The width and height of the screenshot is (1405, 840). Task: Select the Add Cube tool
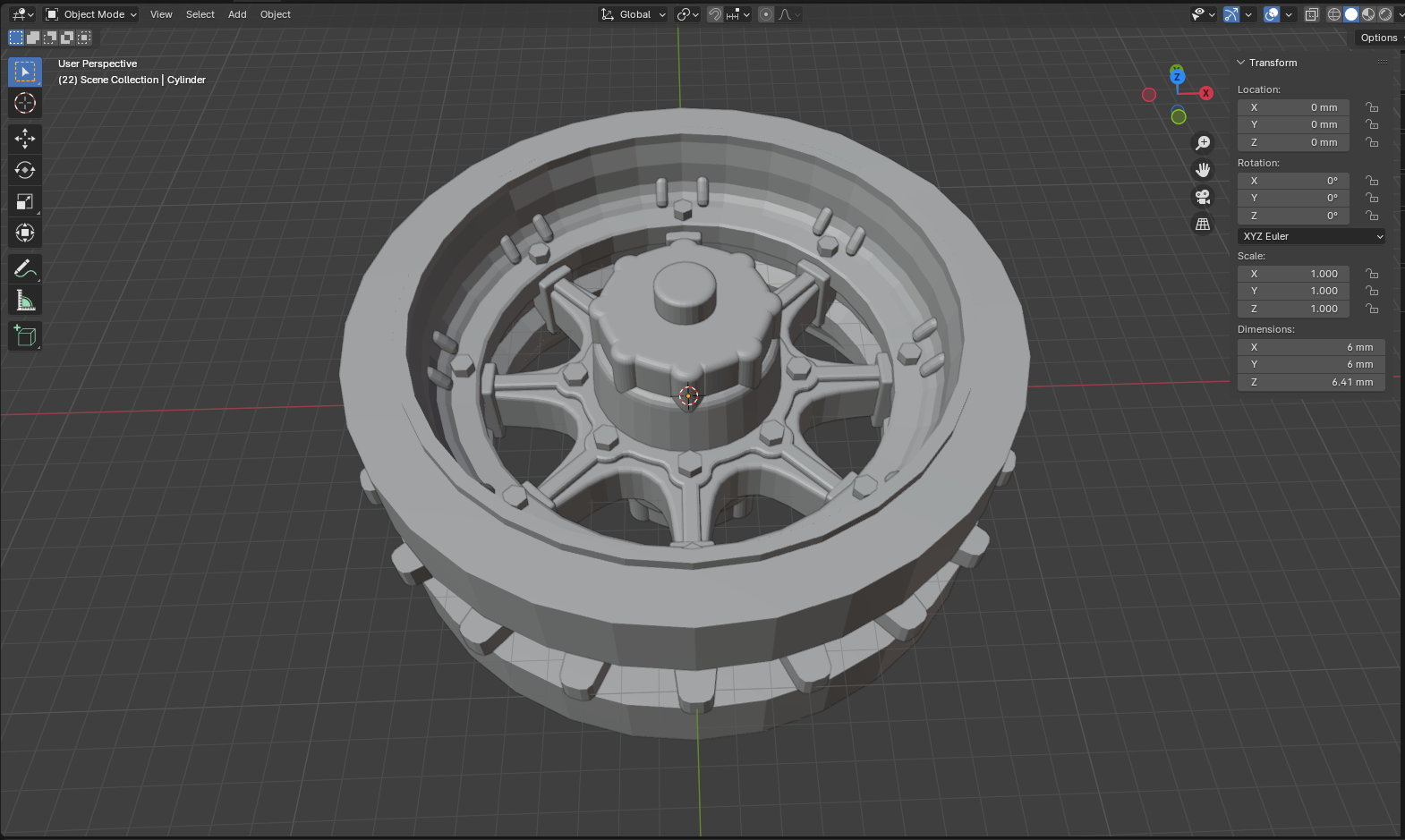pos(25,335)
